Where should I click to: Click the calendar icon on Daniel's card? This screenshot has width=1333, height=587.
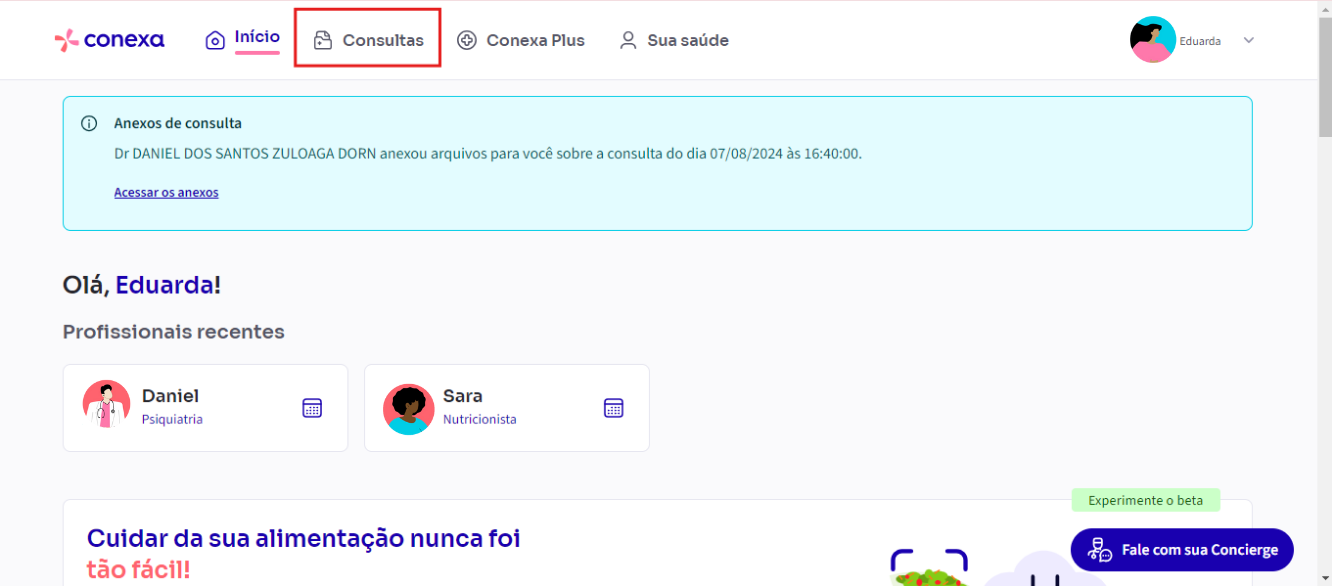(x=312, y=408)
